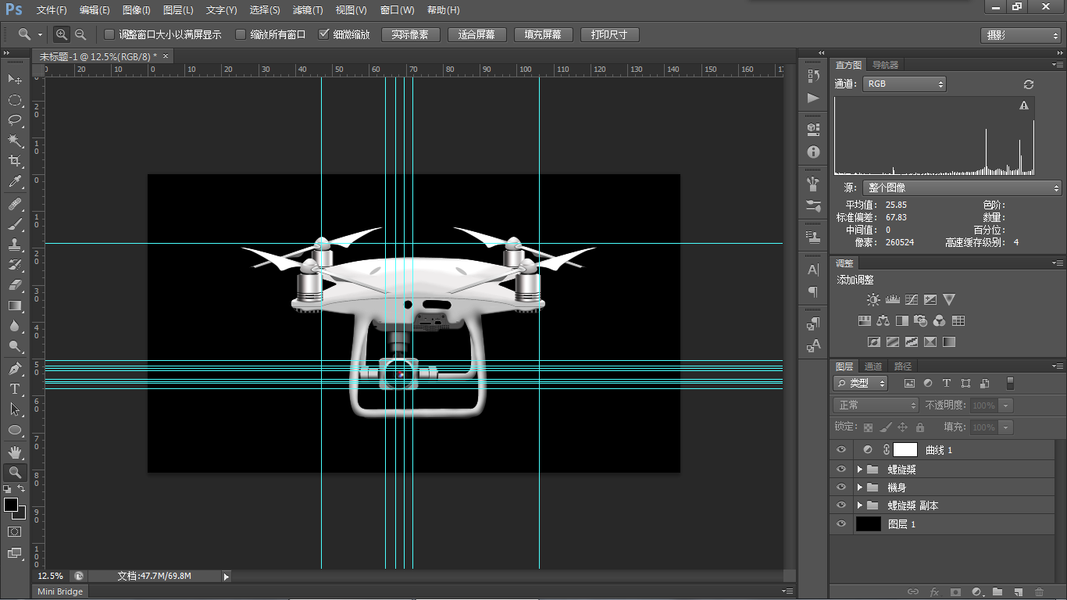
Task: Select the History Brush tool
Action: pos(14,265)
